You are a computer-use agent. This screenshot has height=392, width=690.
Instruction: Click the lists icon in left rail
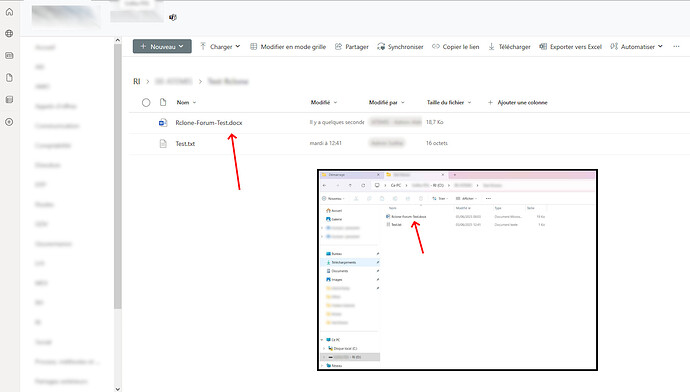coord(9,100)
